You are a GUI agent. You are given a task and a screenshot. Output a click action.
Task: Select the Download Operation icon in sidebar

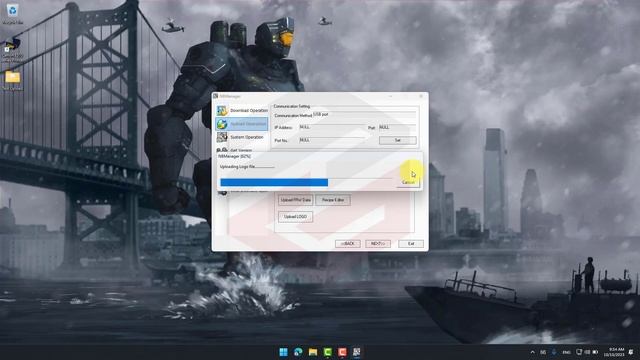pos(222,110)
